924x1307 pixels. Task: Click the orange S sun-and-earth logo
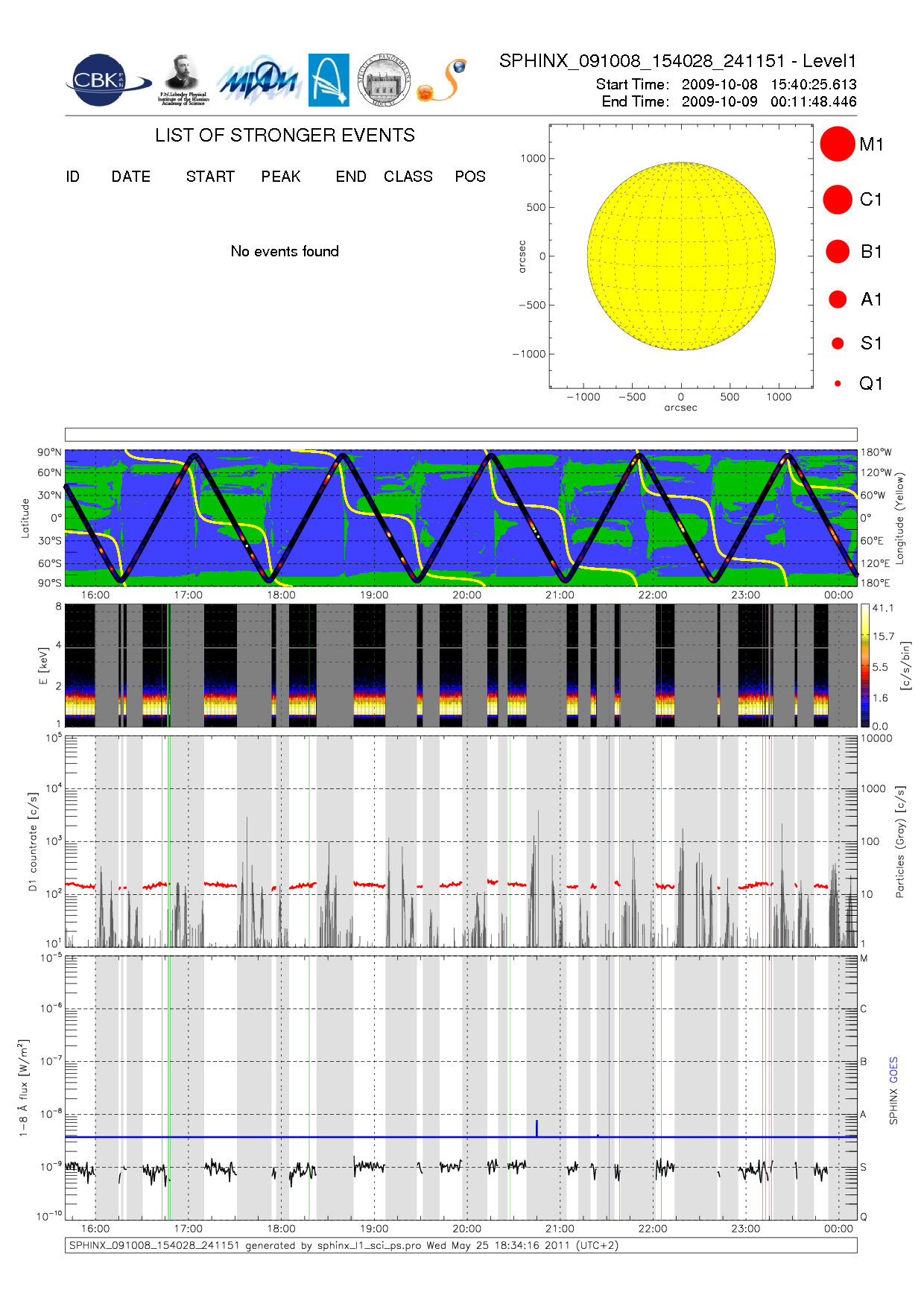443,80
